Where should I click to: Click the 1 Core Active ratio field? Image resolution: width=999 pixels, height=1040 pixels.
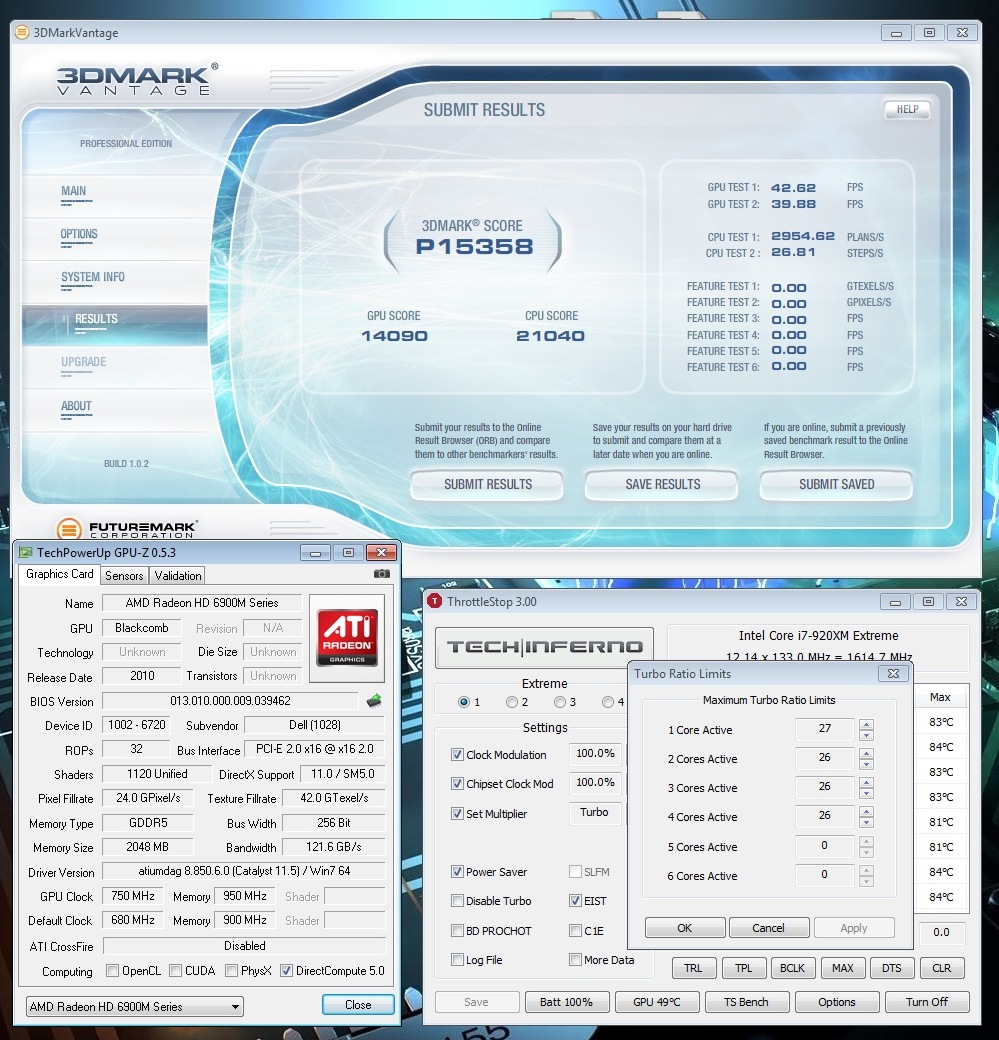point(825,728)
